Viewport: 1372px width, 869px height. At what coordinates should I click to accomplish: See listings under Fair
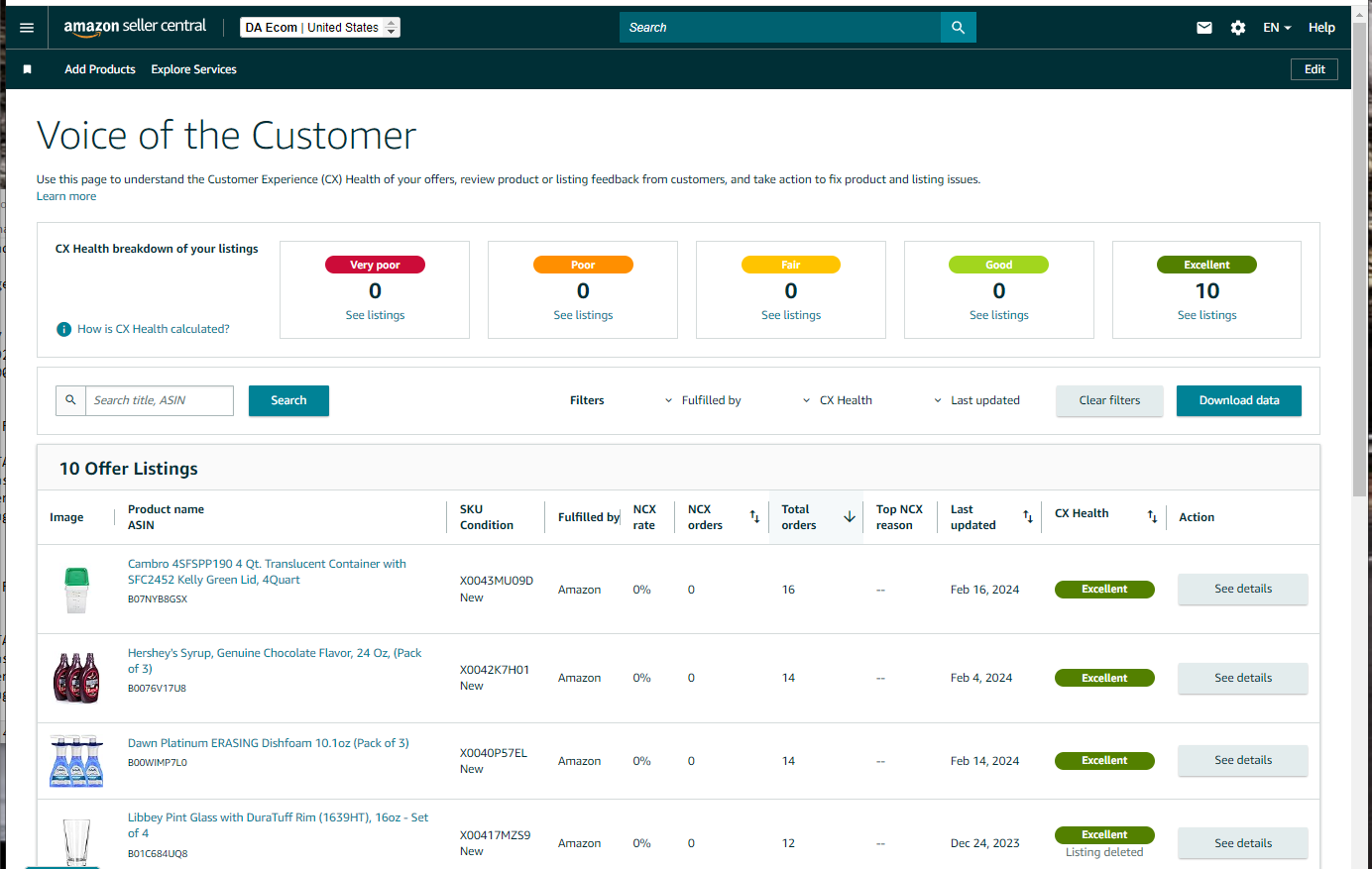click(791, 315)
